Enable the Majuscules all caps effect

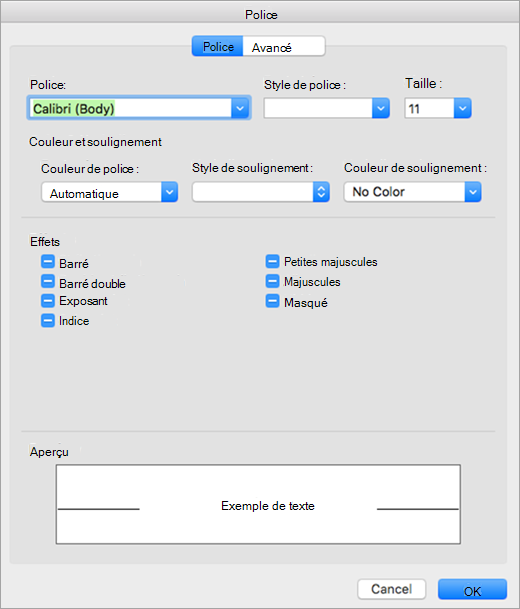(x=272, y=281)
